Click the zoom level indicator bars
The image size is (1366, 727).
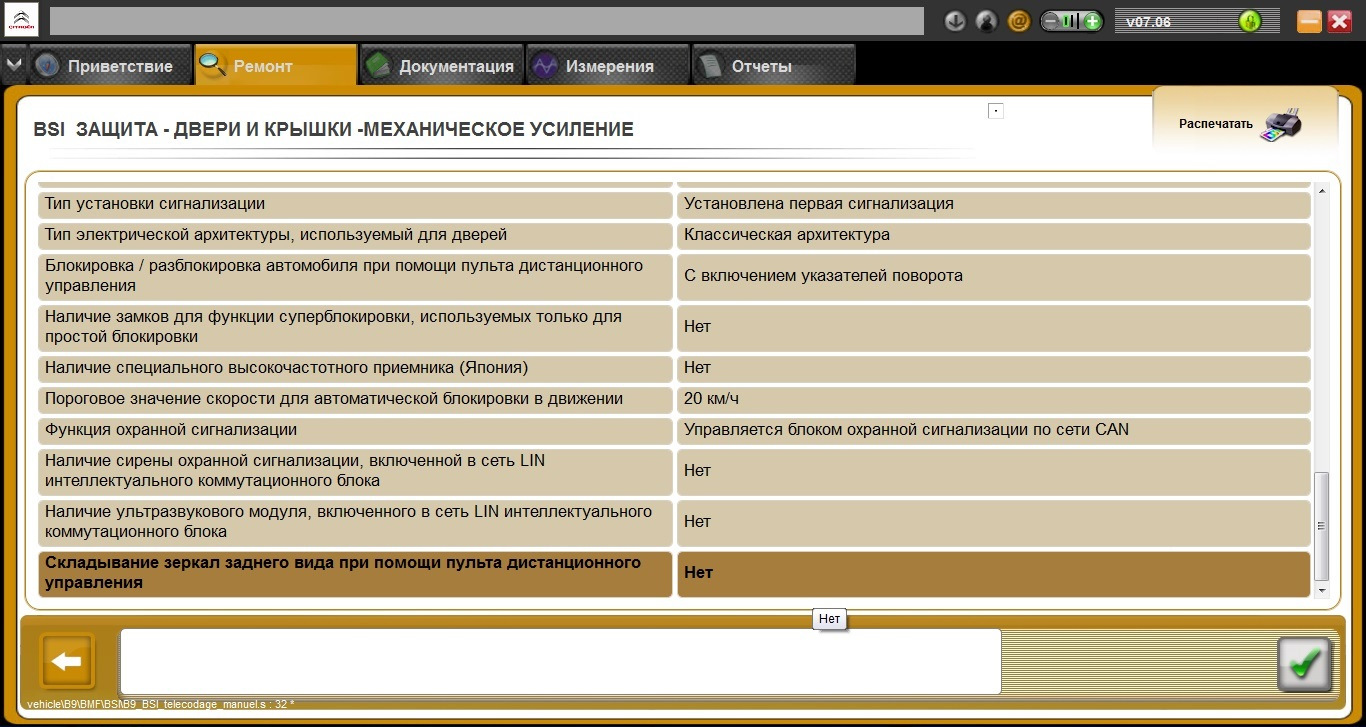point(1071,21)
